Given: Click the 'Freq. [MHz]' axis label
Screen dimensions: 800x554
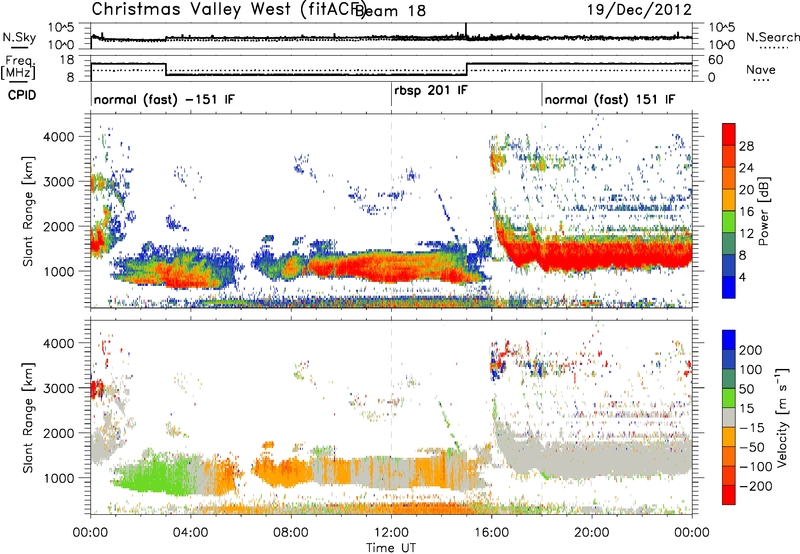Looking at the screenshot, I should [18, 68].
